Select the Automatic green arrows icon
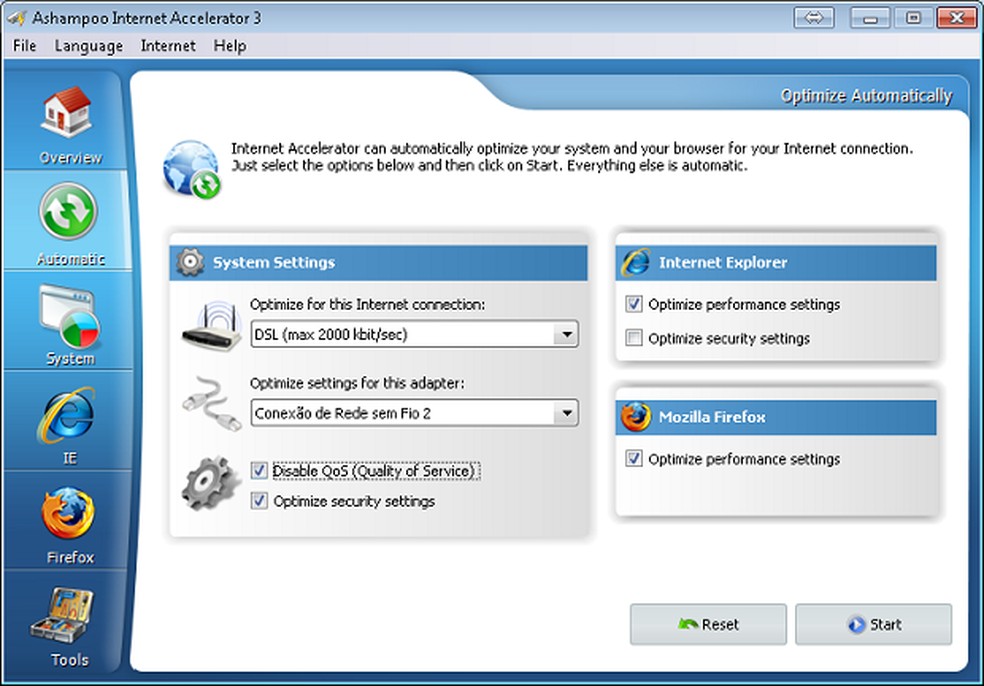The image size is (984, 686). coord(68,211)
